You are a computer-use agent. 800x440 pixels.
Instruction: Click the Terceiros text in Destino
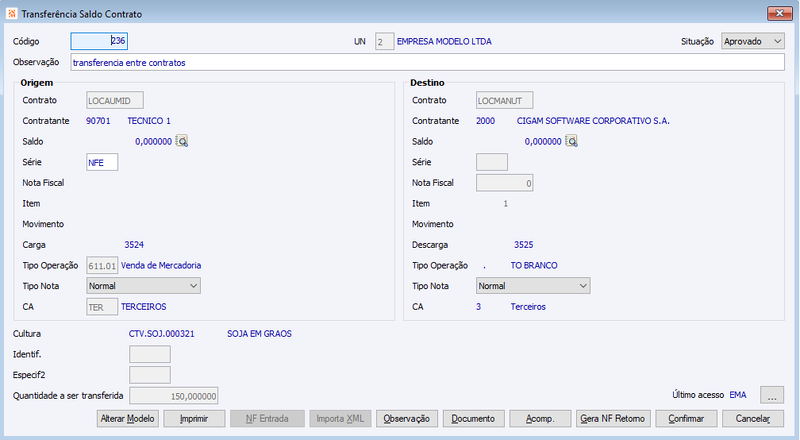click(x=528, y=307)
